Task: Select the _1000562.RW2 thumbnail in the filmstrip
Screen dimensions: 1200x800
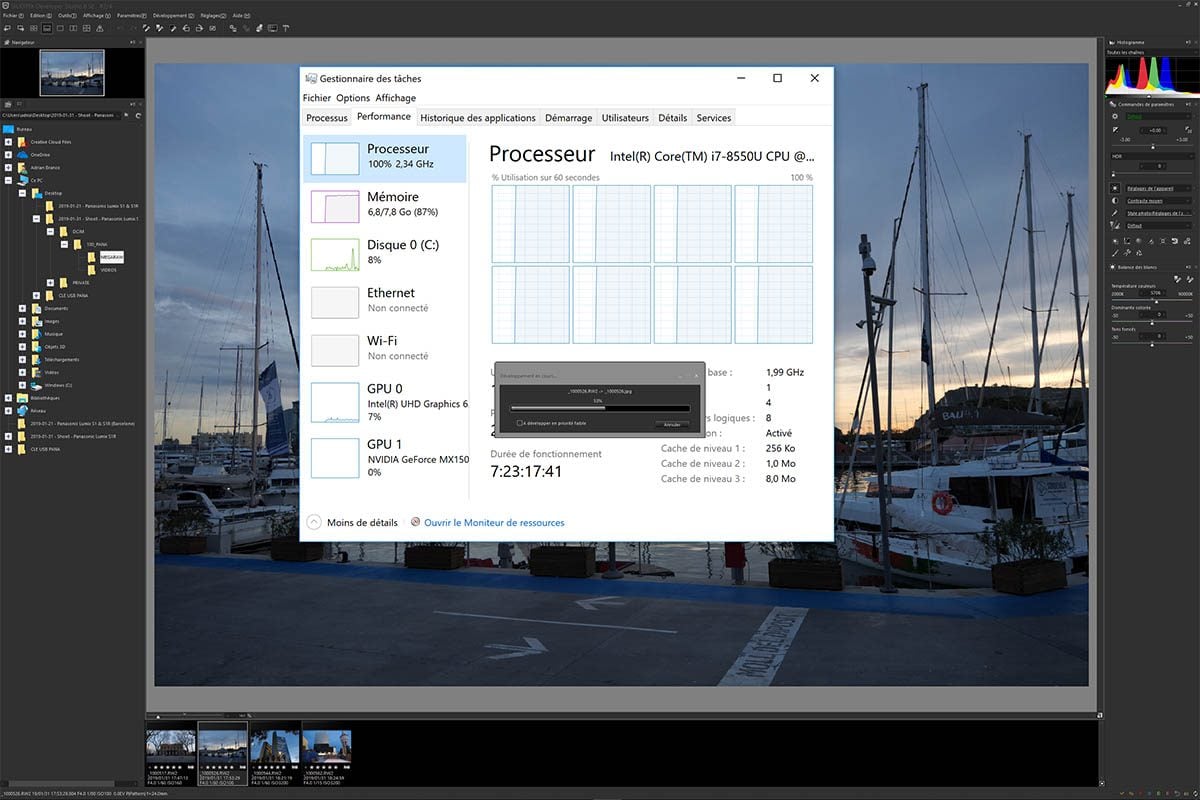Action: [x=326, y=752]
